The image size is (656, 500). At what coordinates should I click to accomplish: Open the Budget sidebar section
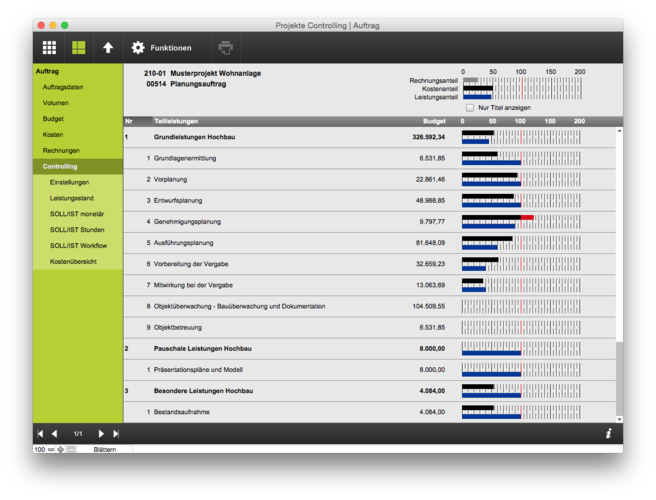53,118
